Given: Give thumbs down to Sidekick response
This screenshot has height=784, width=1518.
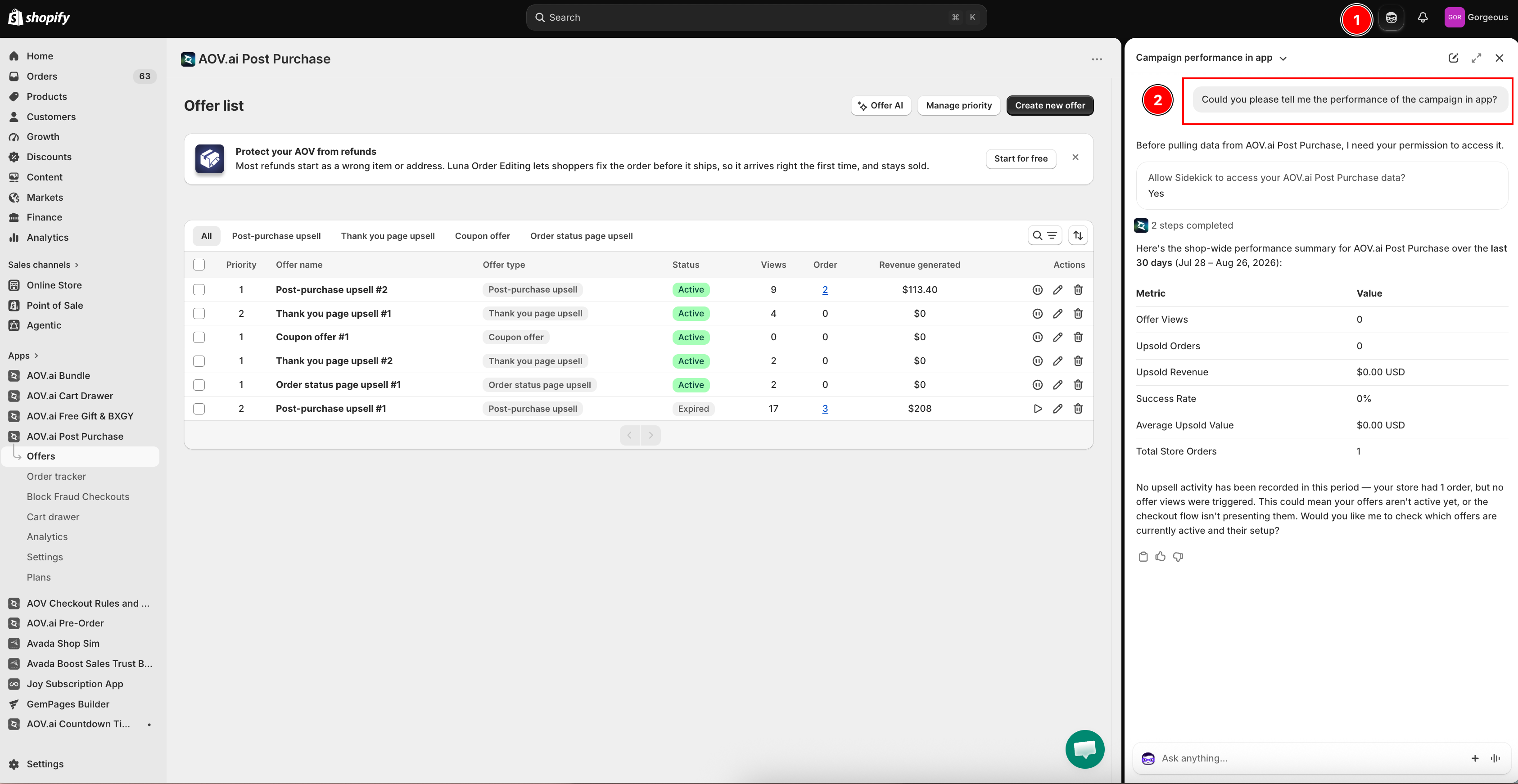Looking at the screenshot, I should [1178, 557].
